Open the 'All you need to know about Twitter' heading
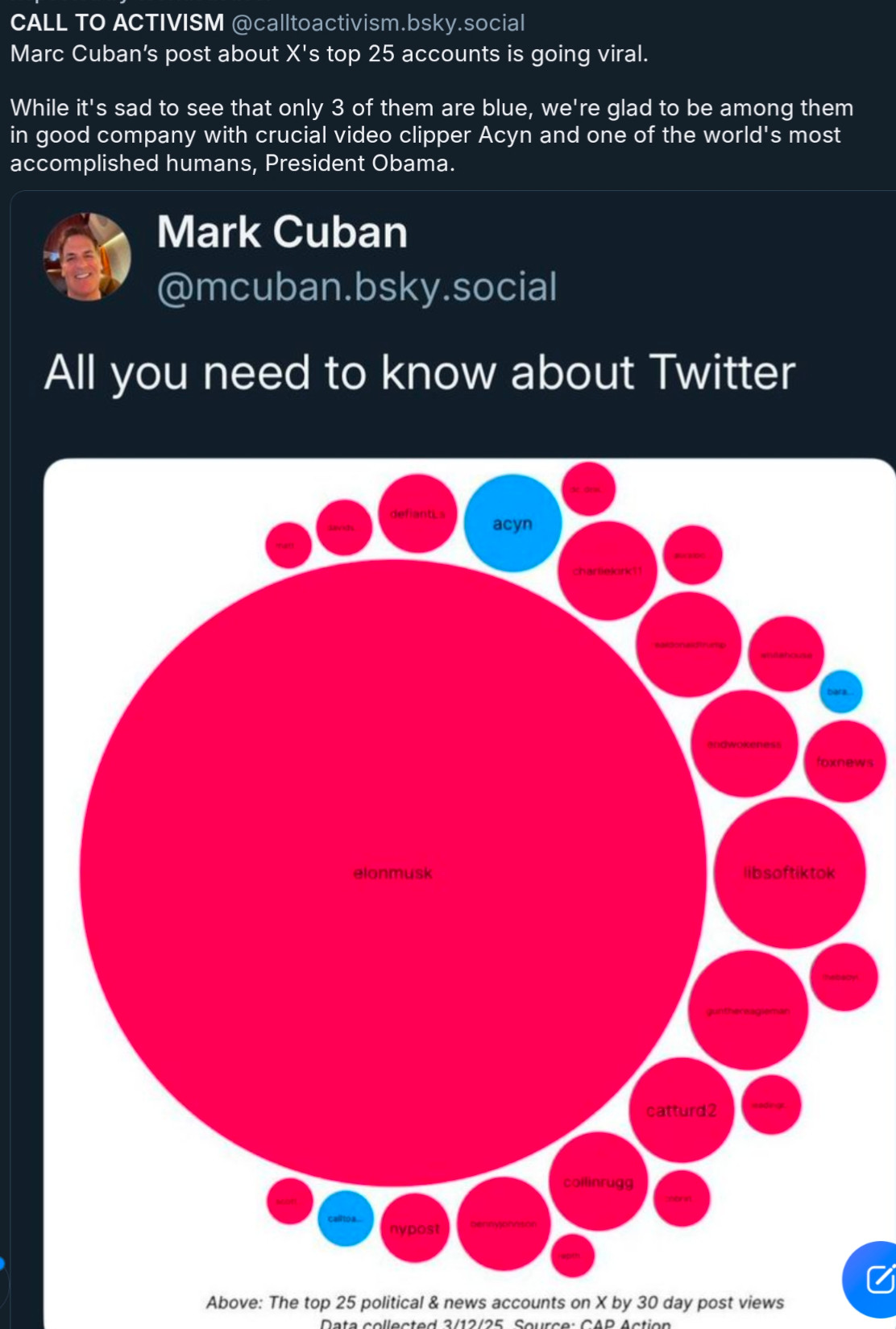The height and width of the screenshot is (1329, 896). (420, 373)
